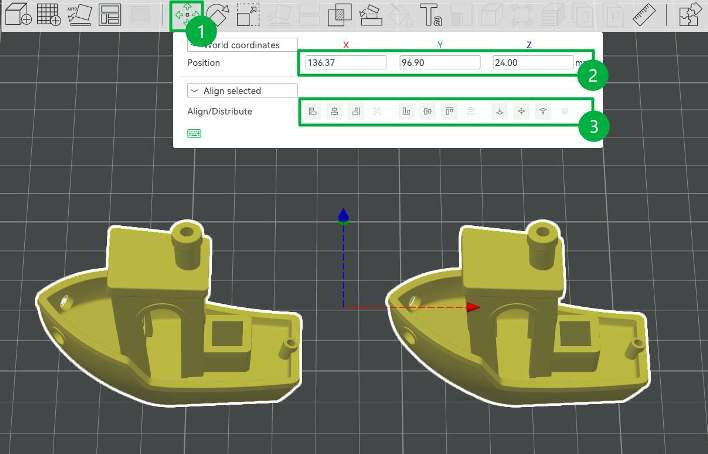708x454 pixels.
Task: Select the Move tool in the toolbar
Action: (x=186, y=15)
